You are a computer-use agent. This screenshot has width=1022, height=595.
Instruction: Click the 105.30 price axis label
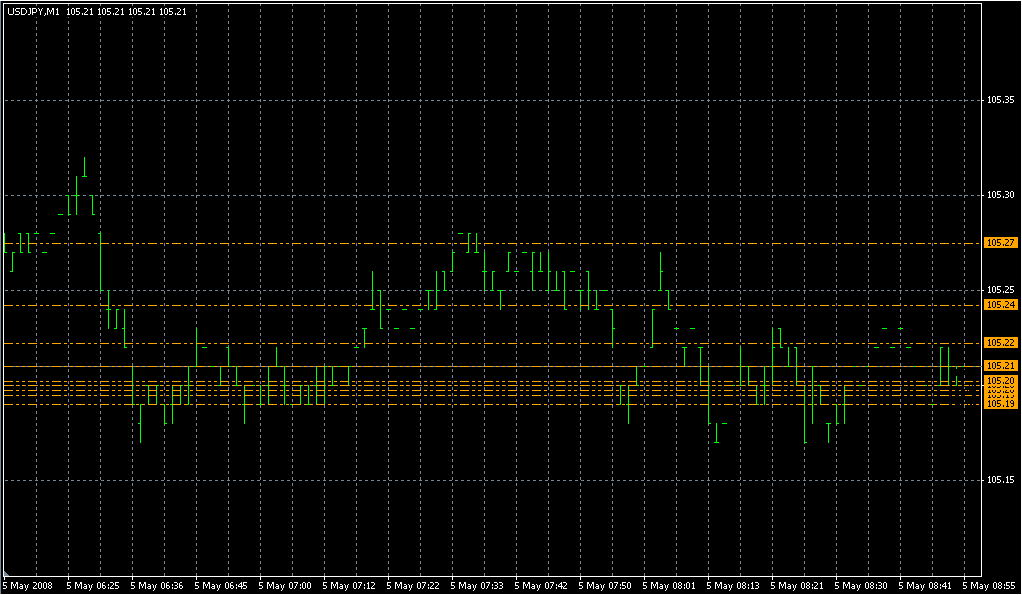(x=1000, y=195)
